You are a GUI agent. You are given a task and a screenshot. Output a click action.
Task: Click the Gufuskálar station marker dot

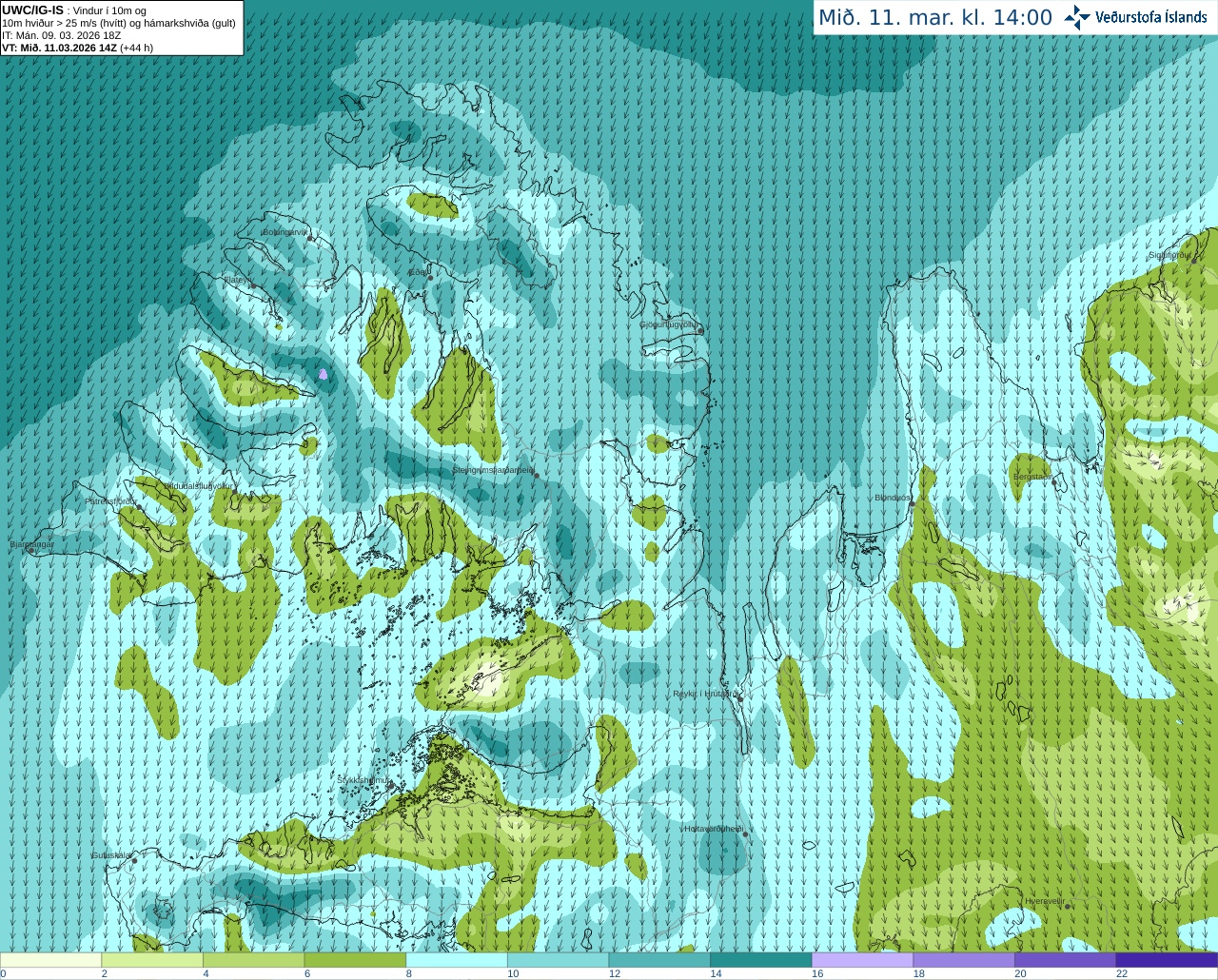coord(134,861)
